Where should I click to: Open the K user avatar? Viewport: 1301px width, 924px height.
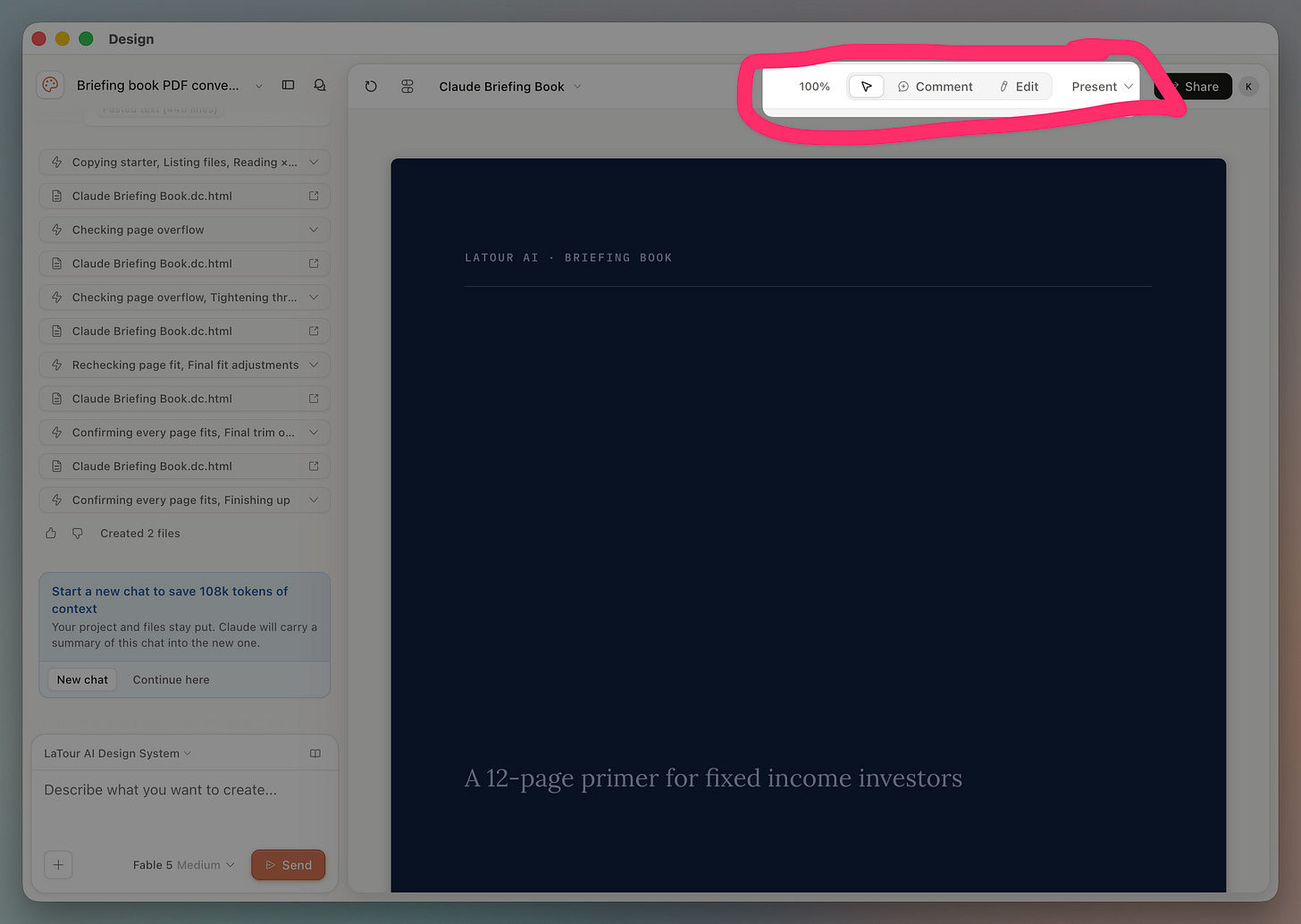(x=1248, y=87)
